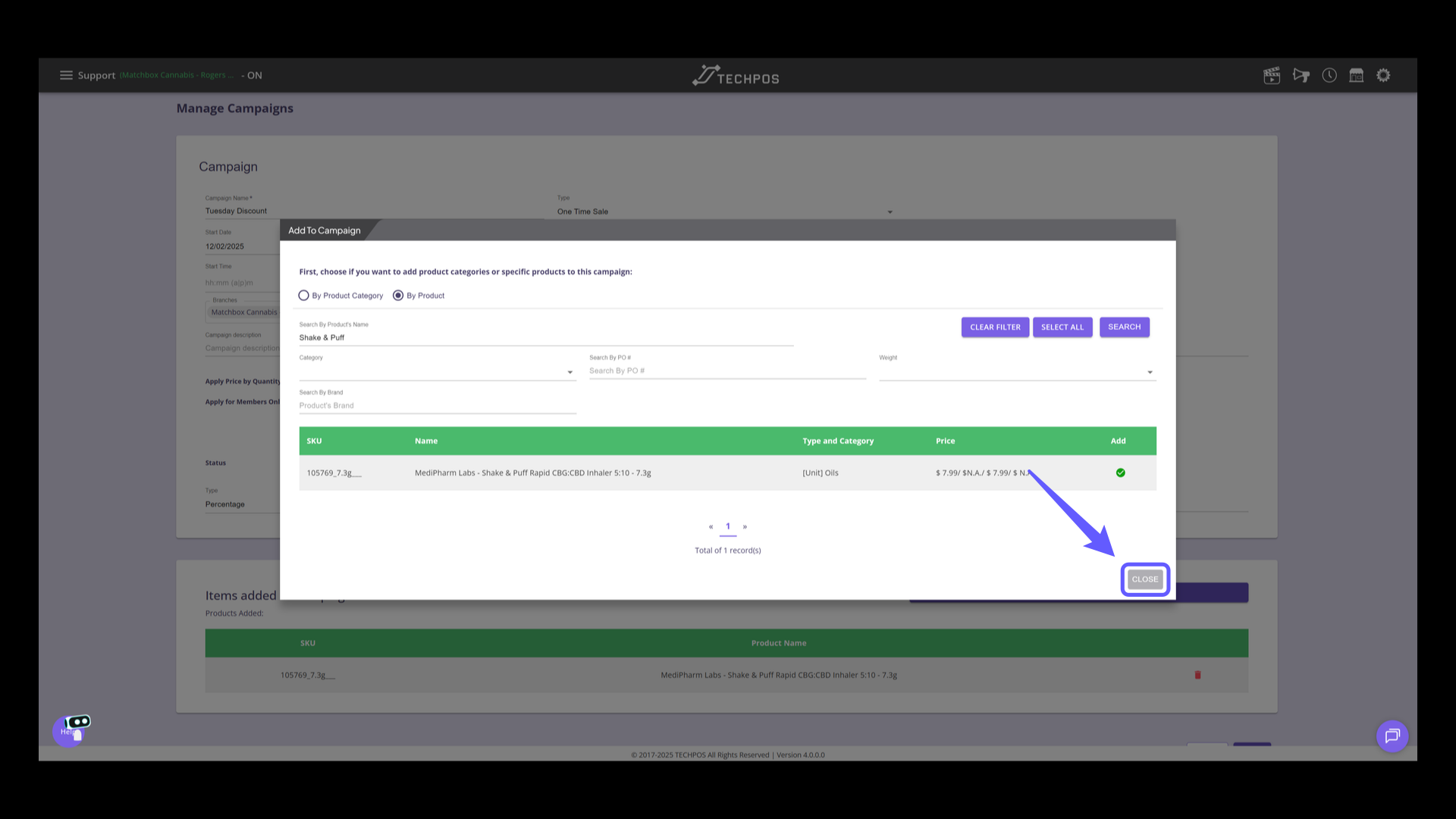1456x819 pixels.
Task: Select the By Product radio option
Action: pyautogui.click(x=398, y=296)
